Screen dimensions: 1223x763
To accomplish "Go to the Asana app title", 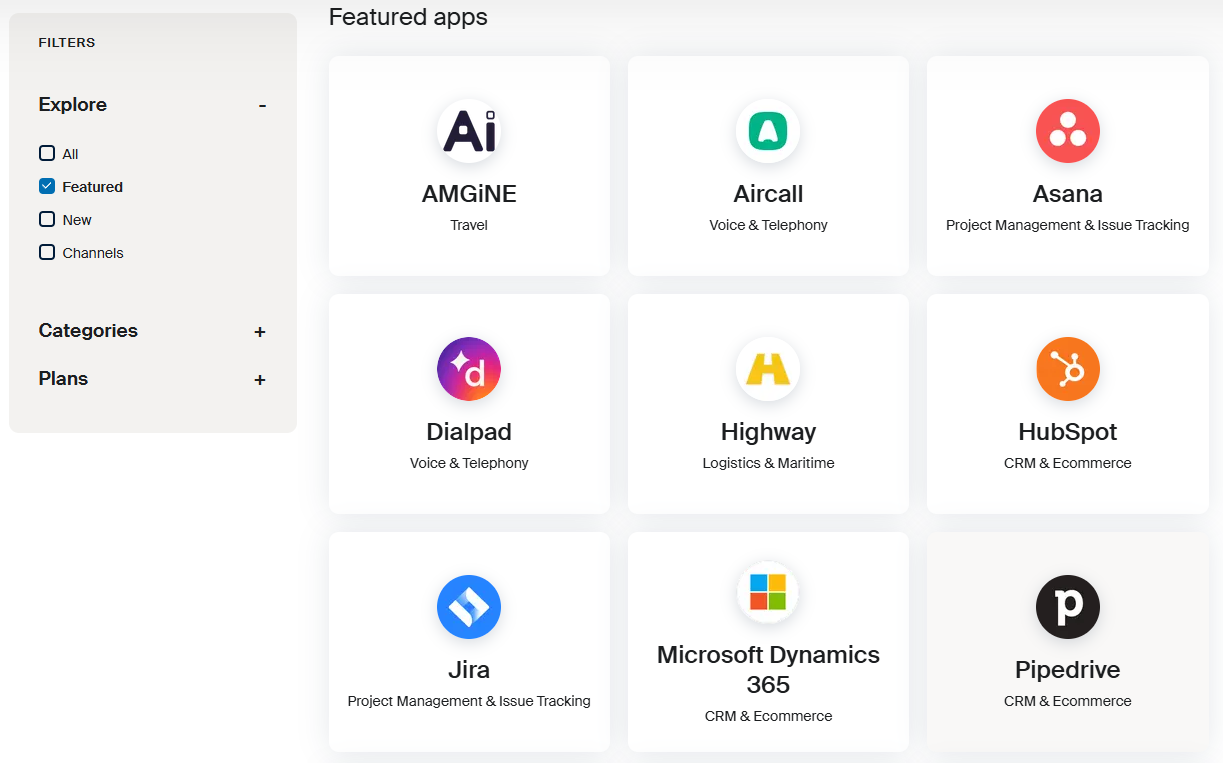I will (1068, 194).
